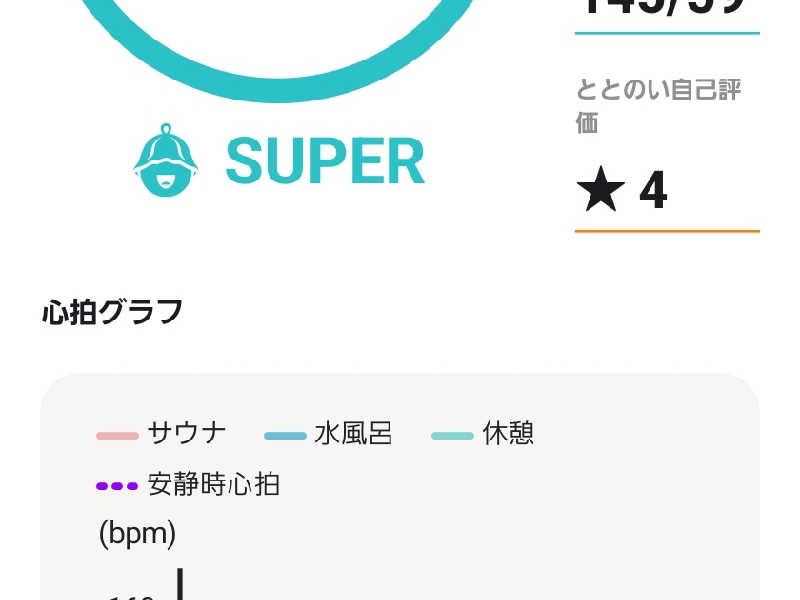This screenshot has width=800, height=600.
Task: Click the orange underline below star rating
Action: point(667,231)
